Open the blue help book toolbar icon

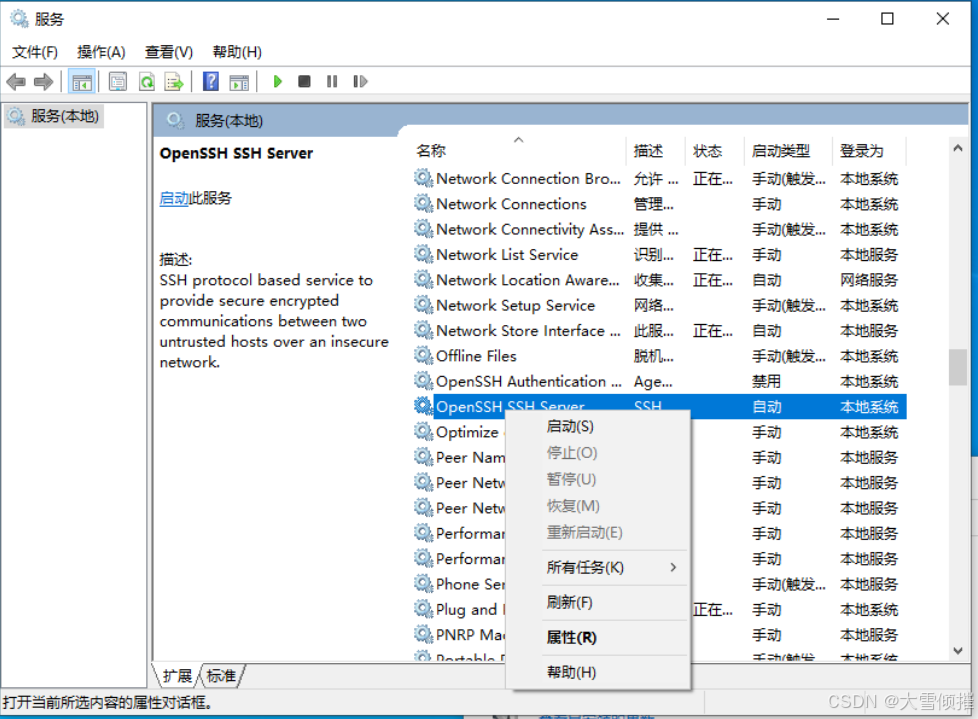(x=211, y=82)
